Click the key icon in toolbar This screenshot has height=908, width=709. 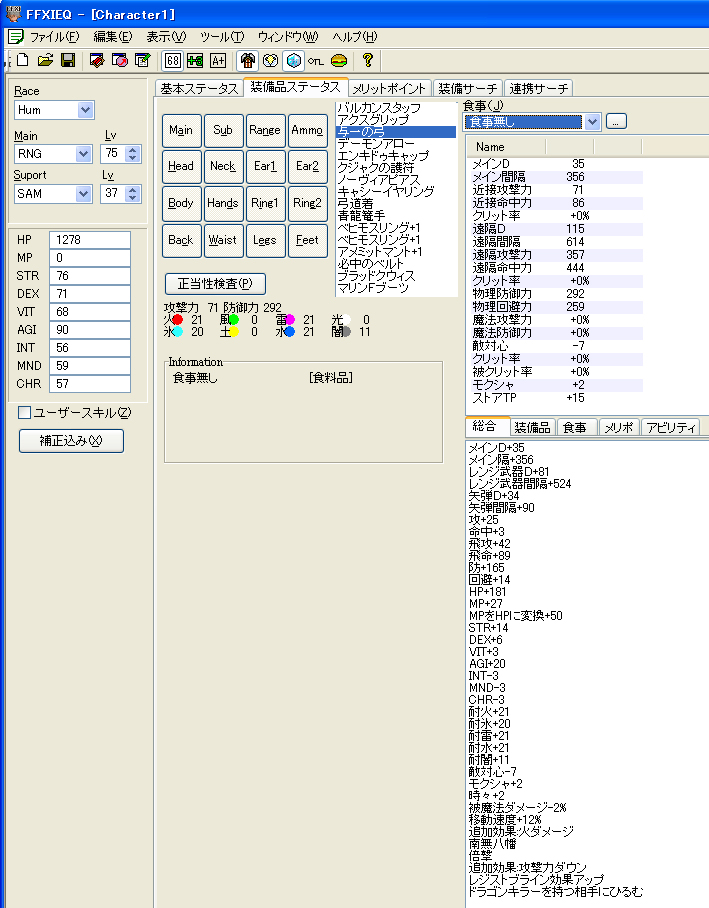[316, 61]
